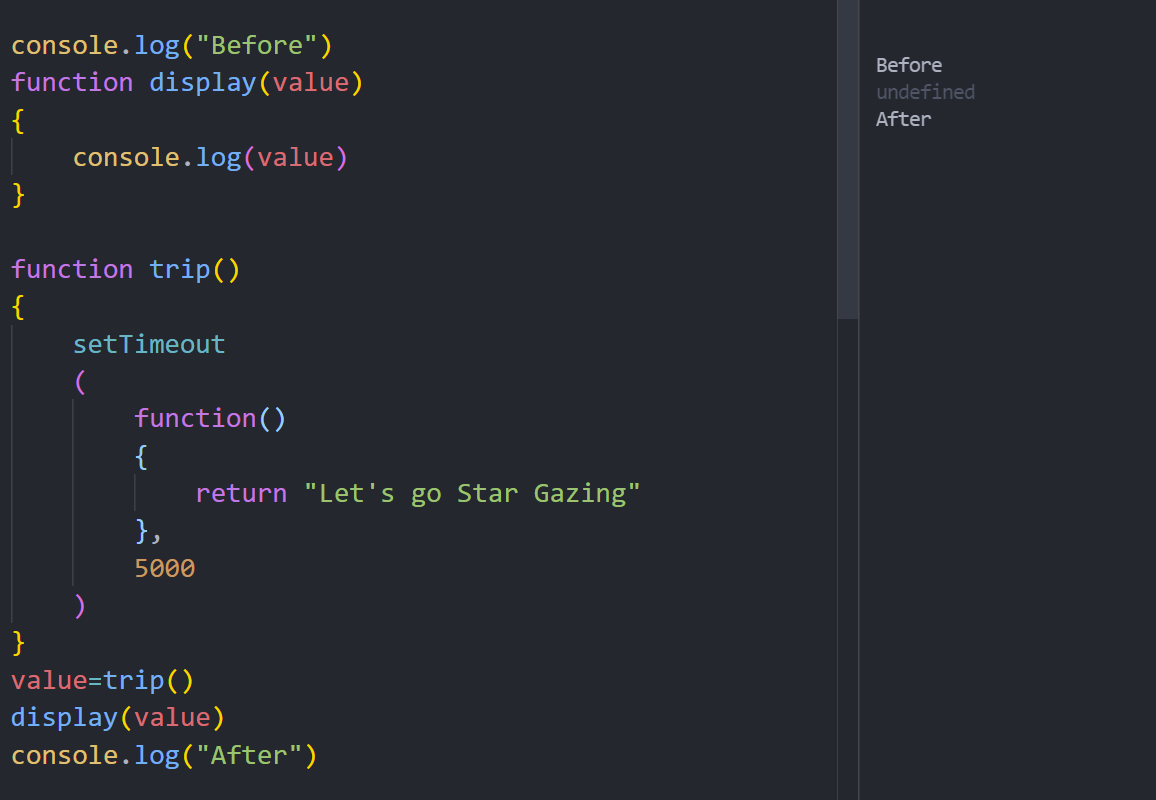Place cursor on console.log(value) line
The height and width of the screenshot is (800, 1156).
coord(209,157)
